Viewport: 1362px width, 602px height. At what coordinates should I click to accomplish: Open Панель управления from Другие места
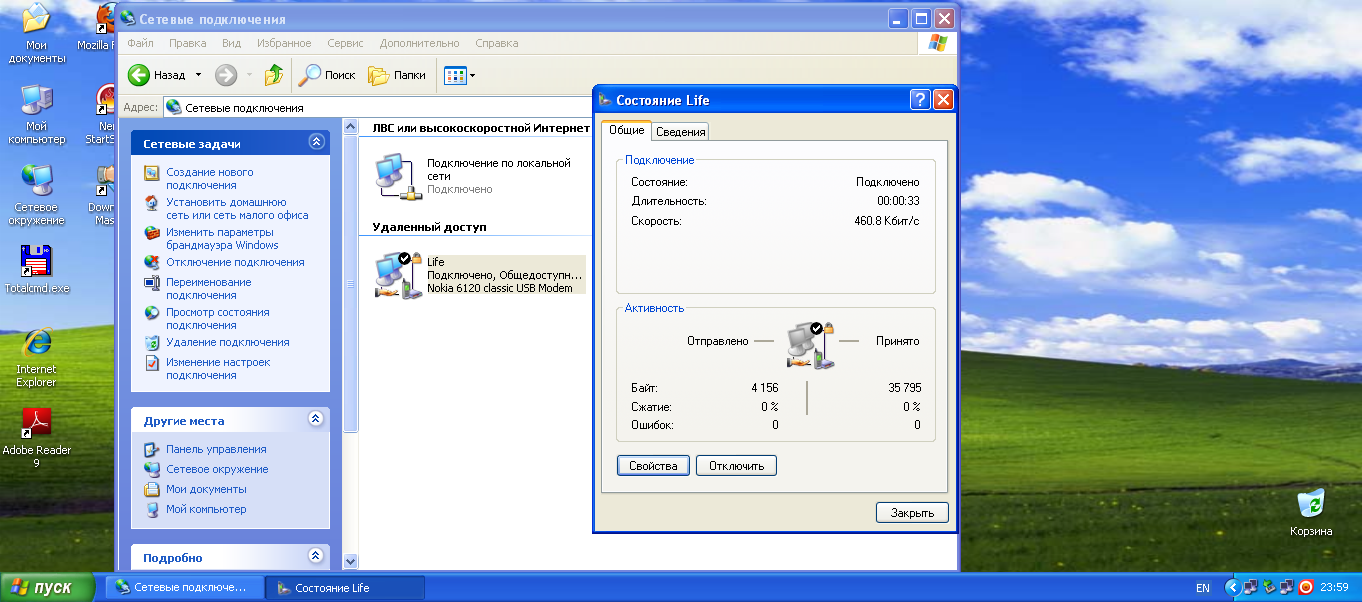[x=216, y=449]
